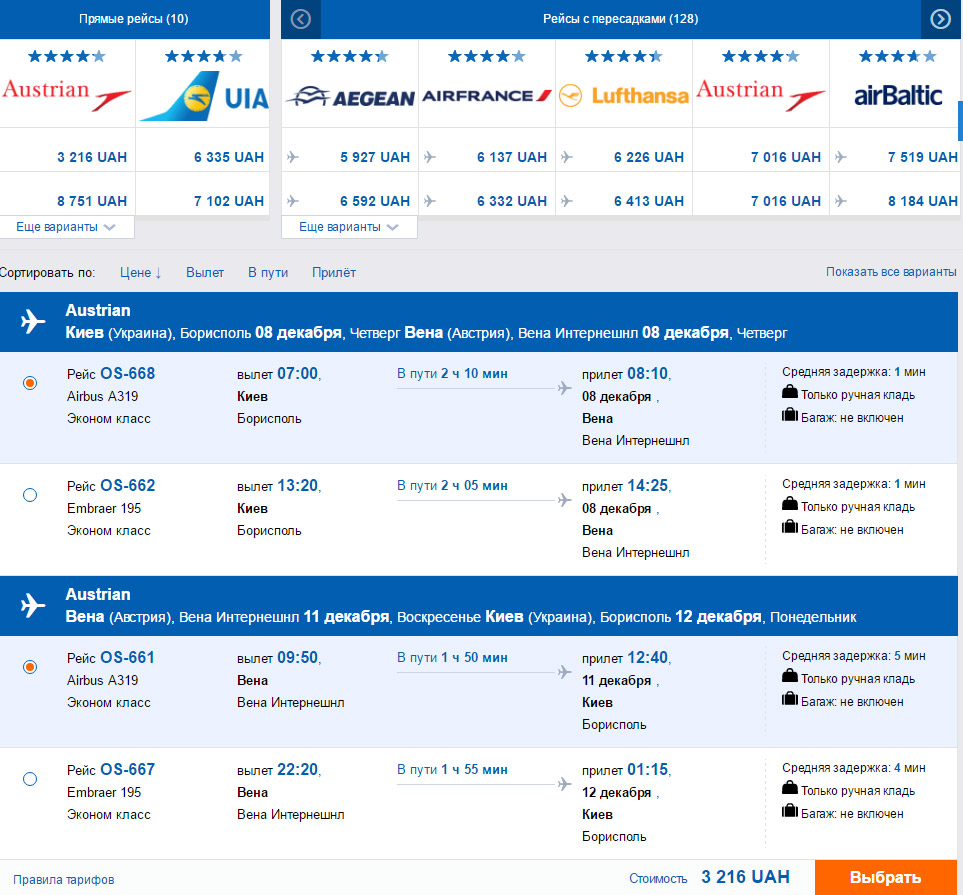Click the baggage icon for flight OS-667
Viewport: 963px width, 895px height.
point(790,810)
